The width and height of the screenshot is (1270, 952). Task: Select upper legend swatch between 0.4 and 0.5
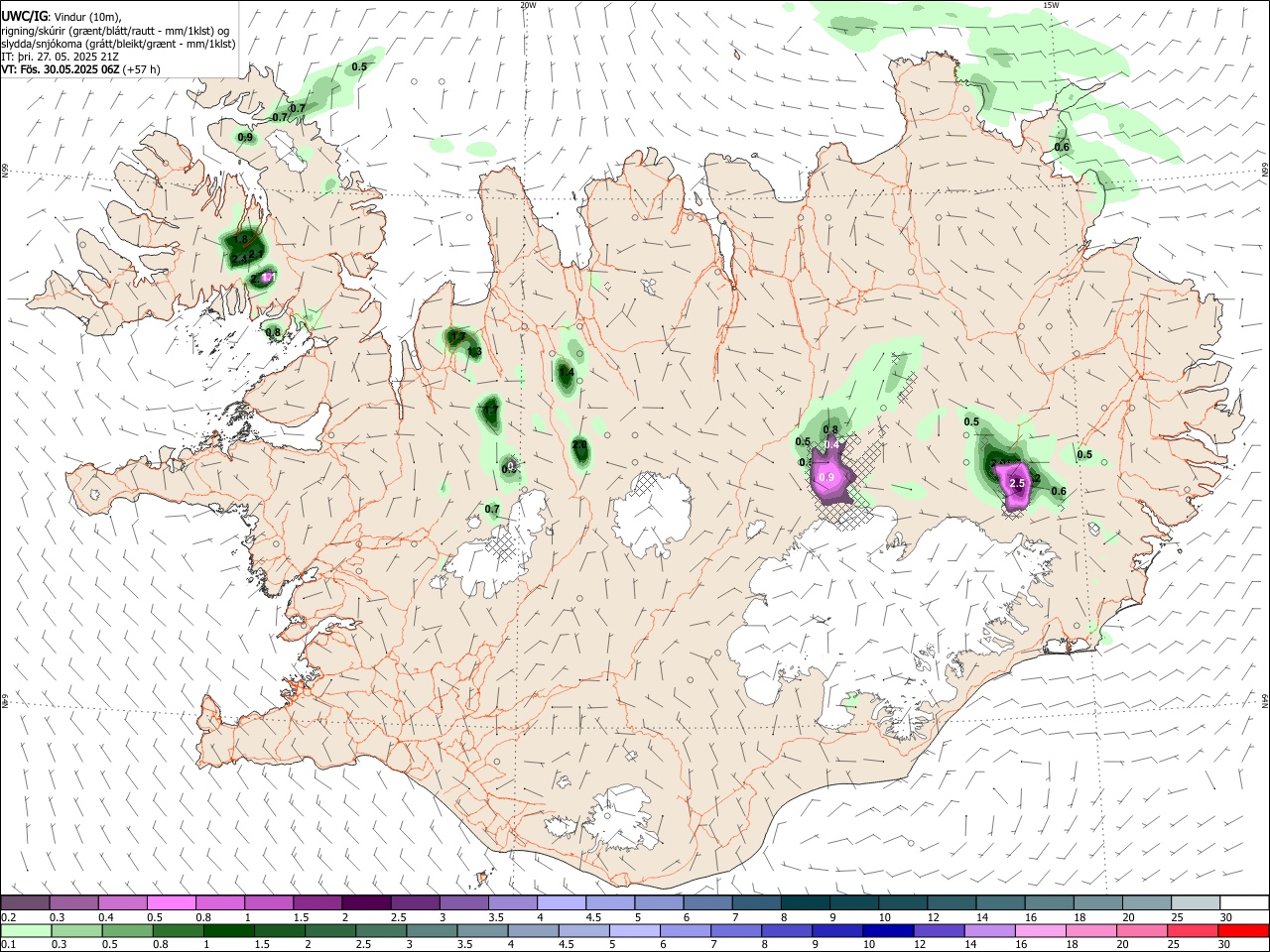tap(122, 902)
